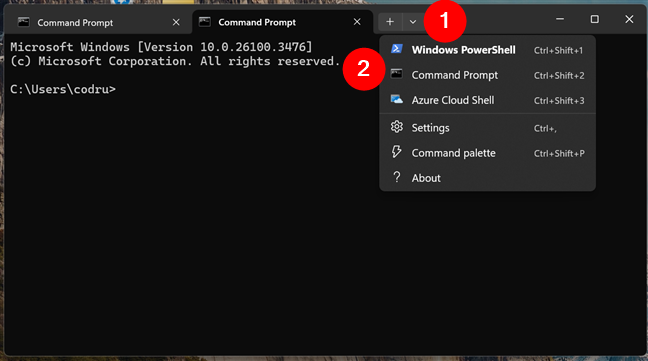Click the first tab's Command Prompt icon

[24, 22]
